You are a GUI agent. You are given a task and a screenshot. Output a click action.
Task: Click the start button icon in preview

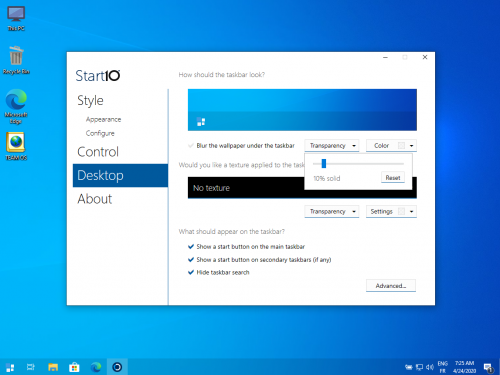pyautogui.click(x=201, y=122)
